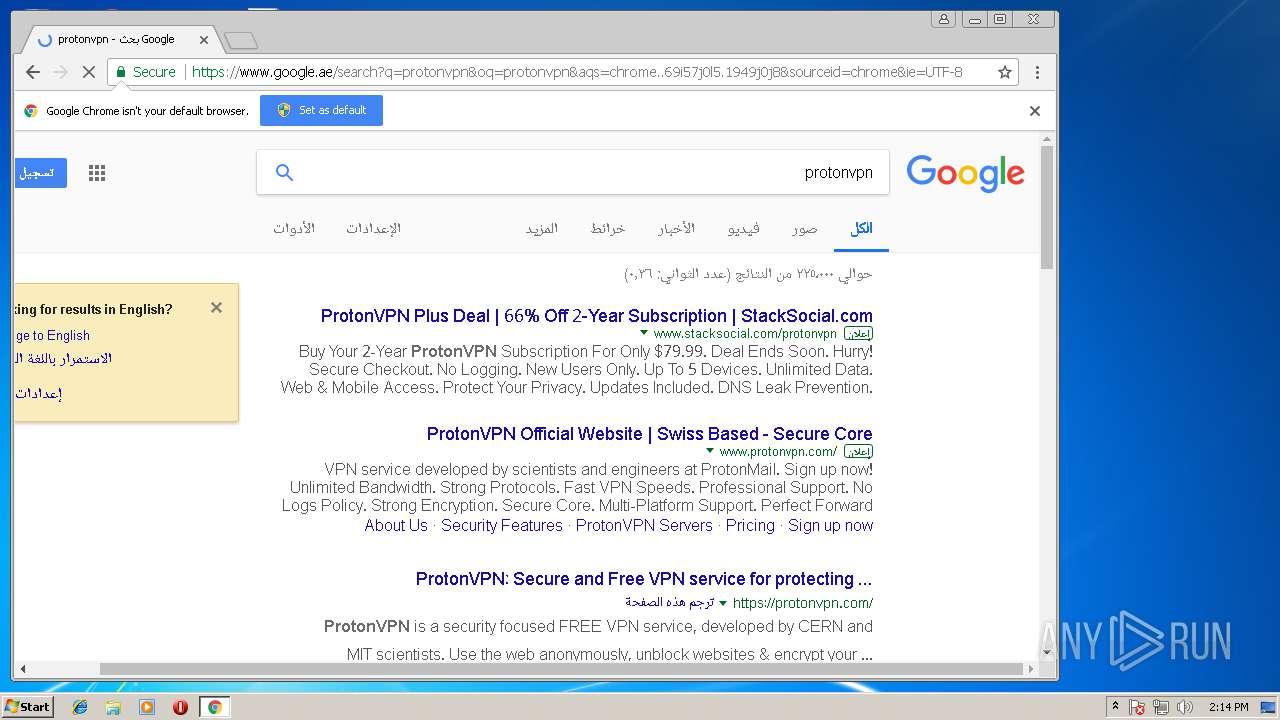Viewport: 1280px width, 720px height.
Task: Click www.stacksocial.com/protonvpn green URL text
Action: tap(745, 334)
